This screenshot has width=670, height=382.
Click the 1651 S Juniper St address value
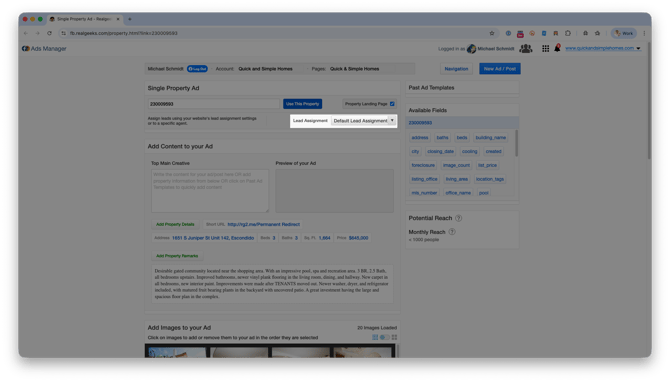pyautogui.click(x=213, y=238)
